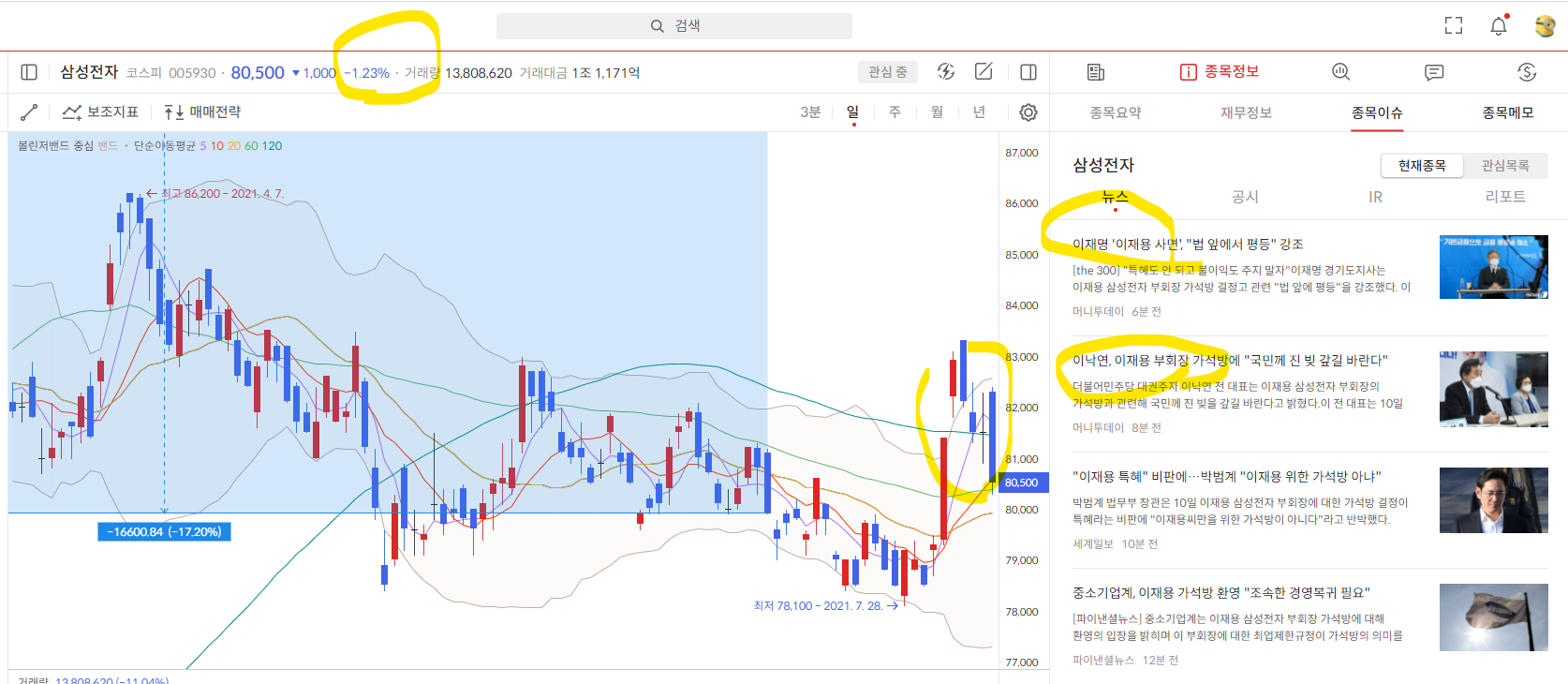
Task: Toggle the left sidebar panel icon
Action: click(29, 72)
